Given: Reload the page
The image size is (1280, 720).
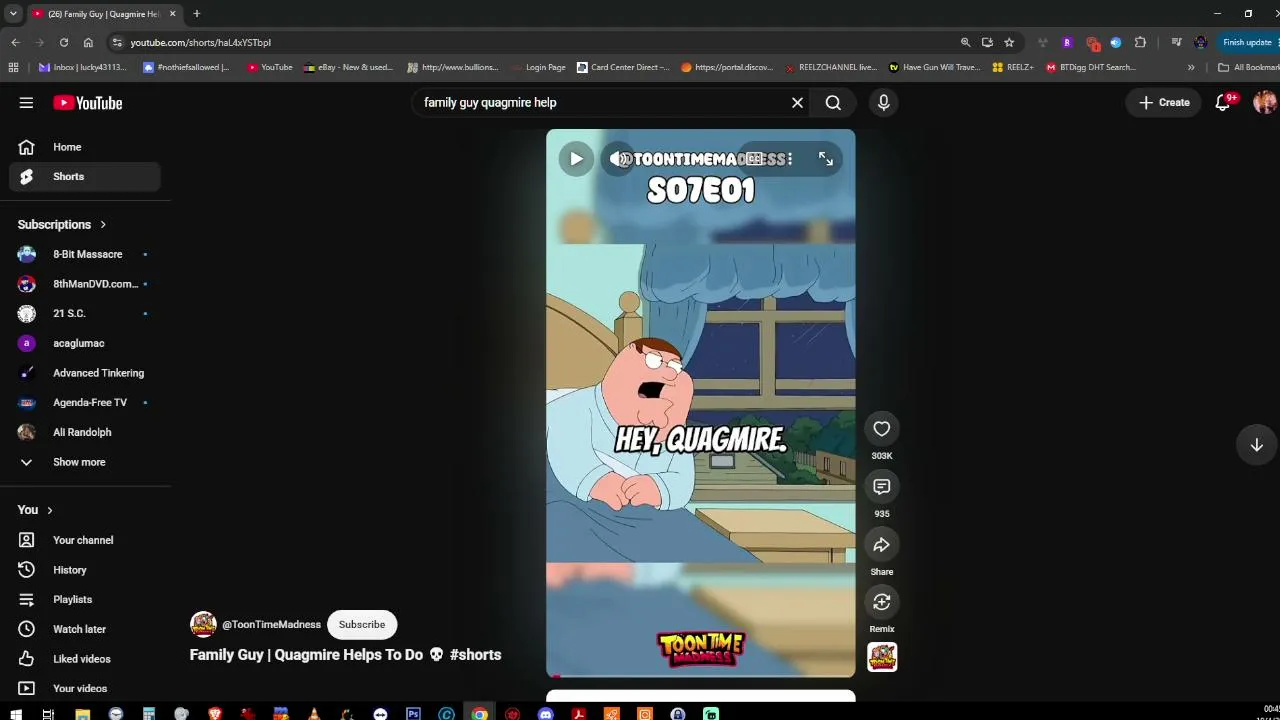Looking at the screenshot, I should coord(63,43).
